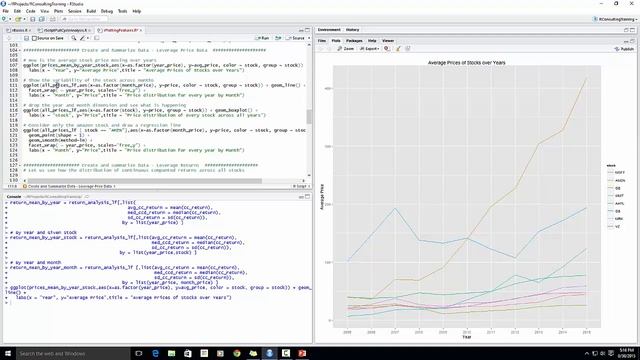Open Task View on the taskbar
The height and width of the screenshot is (360, 640).
click(x=139, y=353)
